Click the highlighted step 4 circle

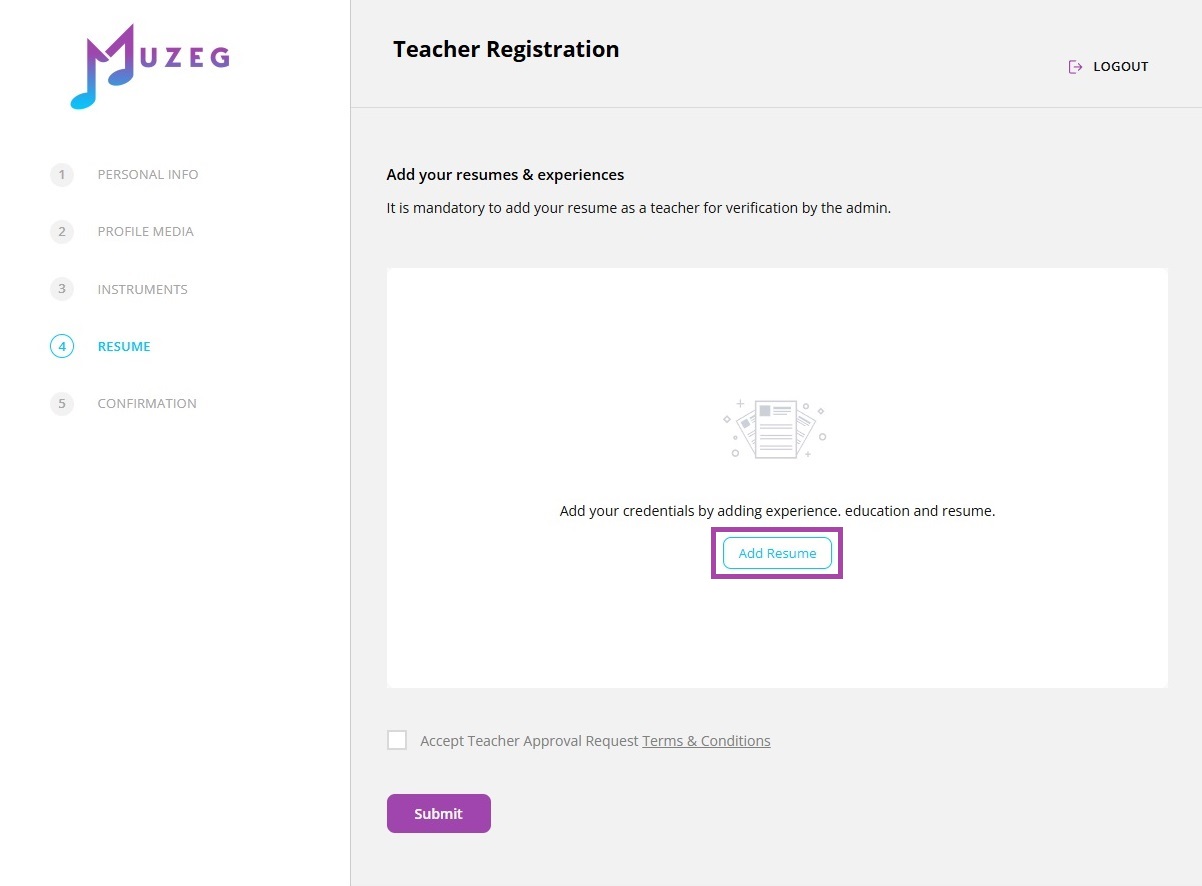click(x=62, y=347)
